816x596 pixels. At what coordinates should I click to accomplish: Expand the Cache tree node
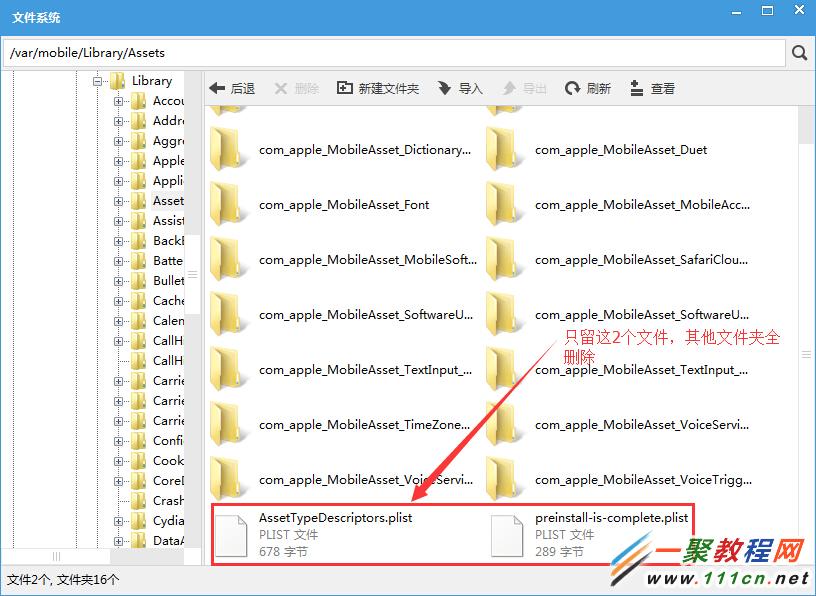click(x=118, y=301)
